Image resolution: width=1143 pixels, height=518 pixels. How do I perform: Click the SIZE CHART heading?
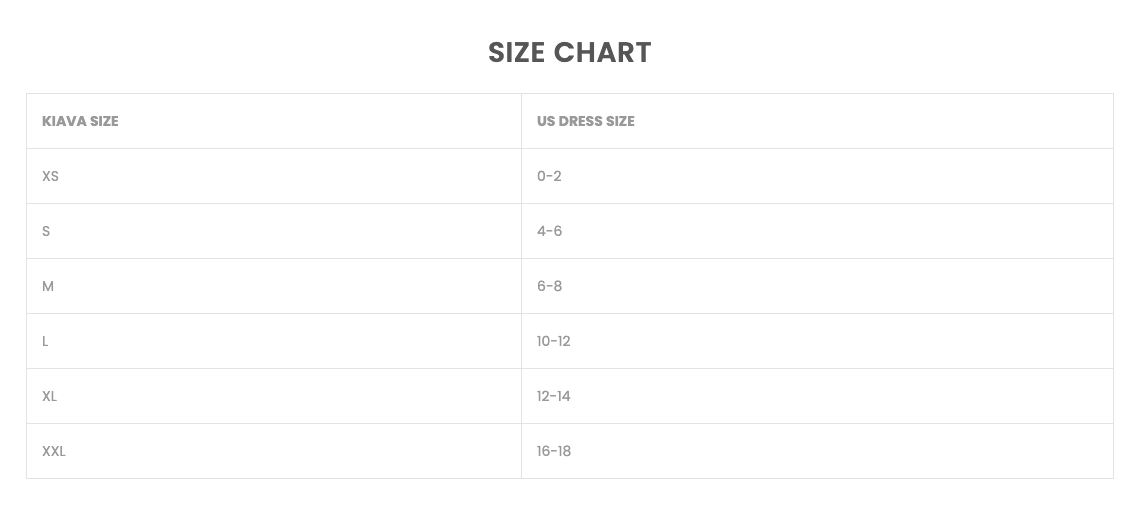click(569, 53)
